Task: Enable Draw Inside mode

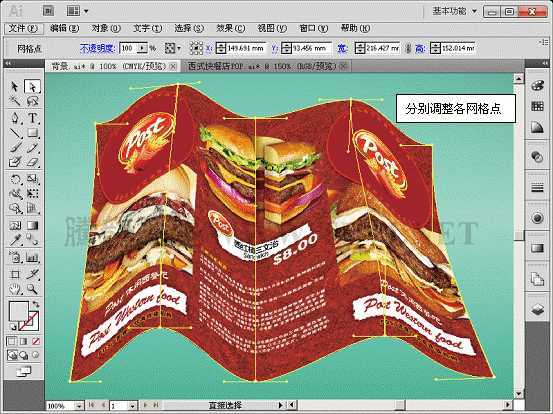Action: [x=36, y=355]
